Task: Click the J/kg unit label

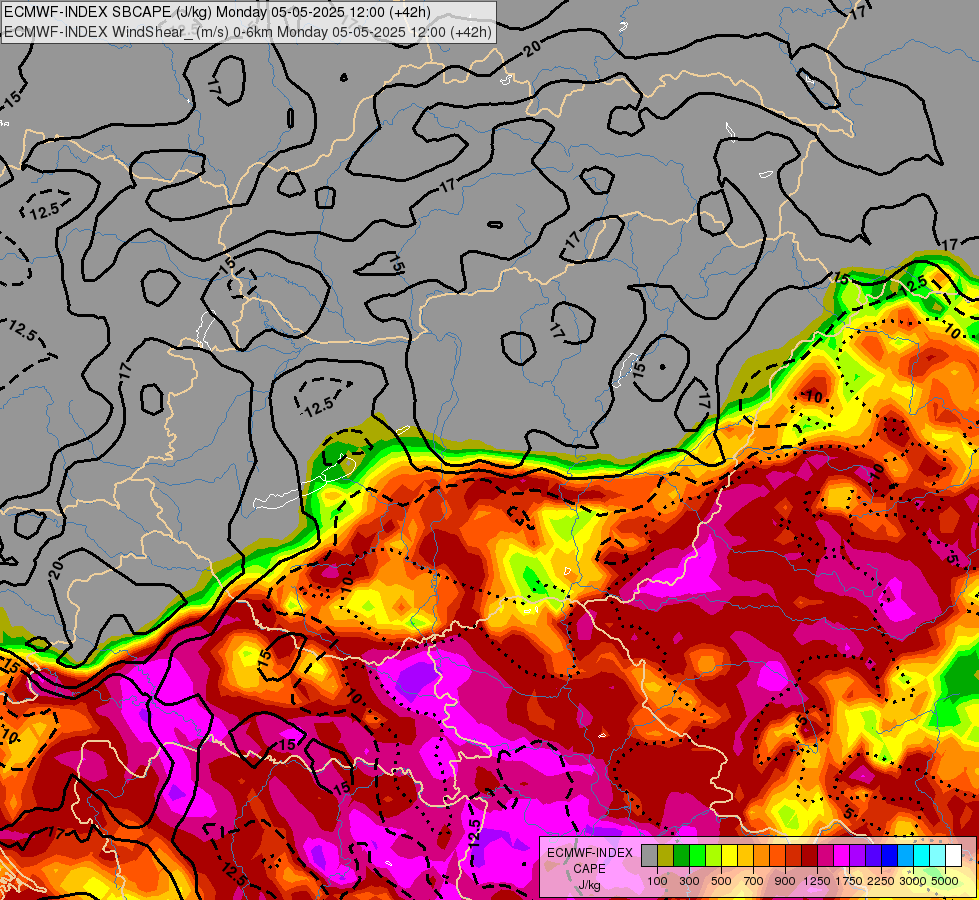Action: [589, 886]
